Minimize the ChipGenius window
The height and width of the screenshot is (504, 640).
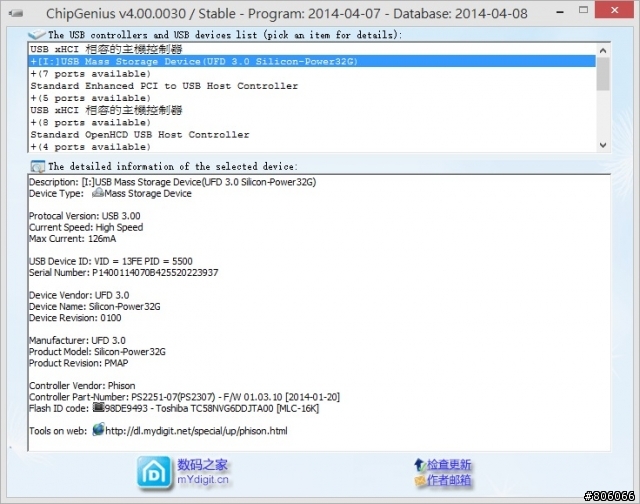click(x=560, y=12)
